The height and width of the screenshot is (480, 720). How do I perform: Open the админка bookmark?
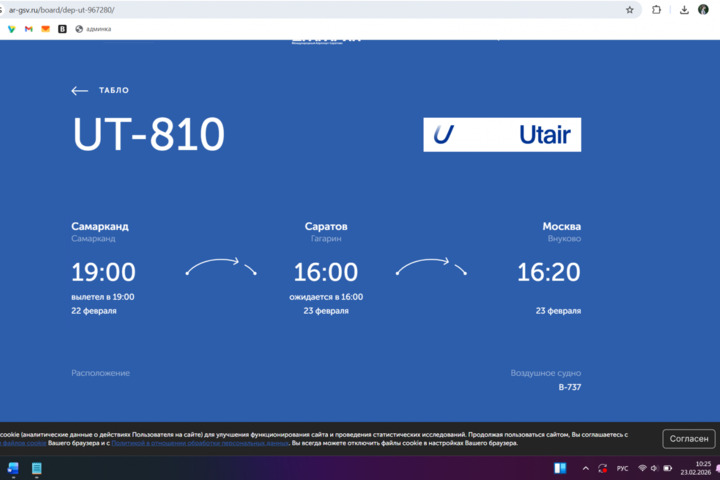pos(93,29)
